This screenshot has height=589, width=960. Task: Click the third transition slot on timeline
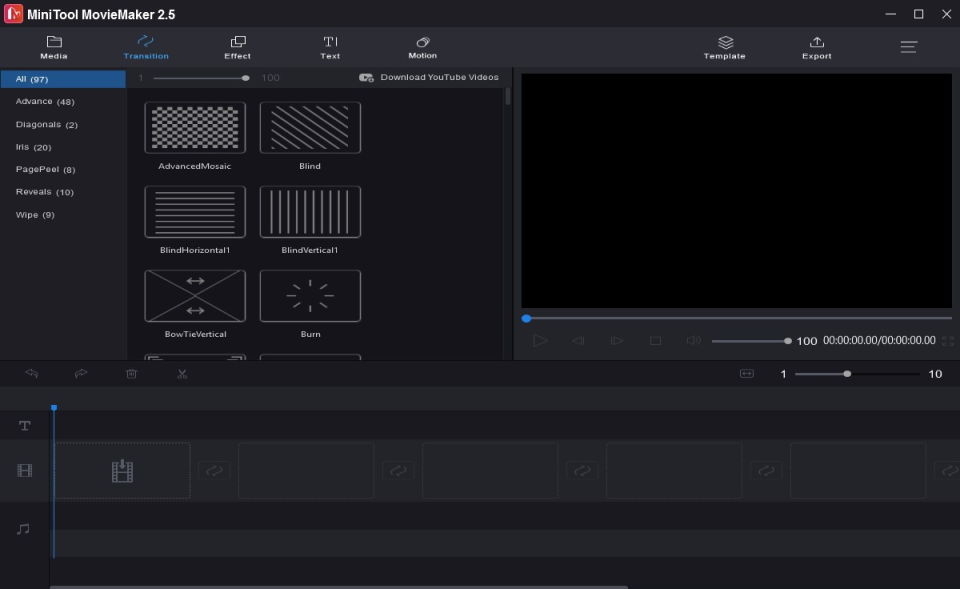coord(582,470)
